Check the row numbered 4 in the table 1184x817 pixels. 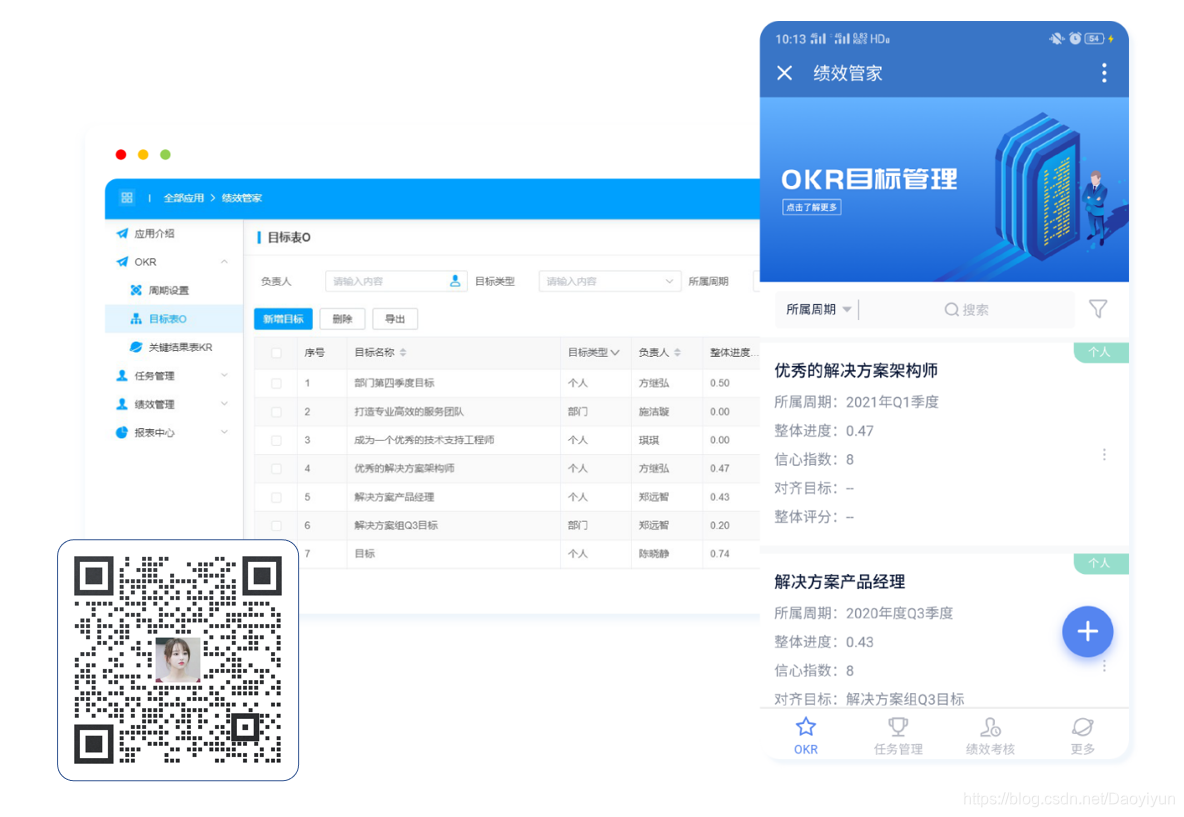click(x=276, y=469)
